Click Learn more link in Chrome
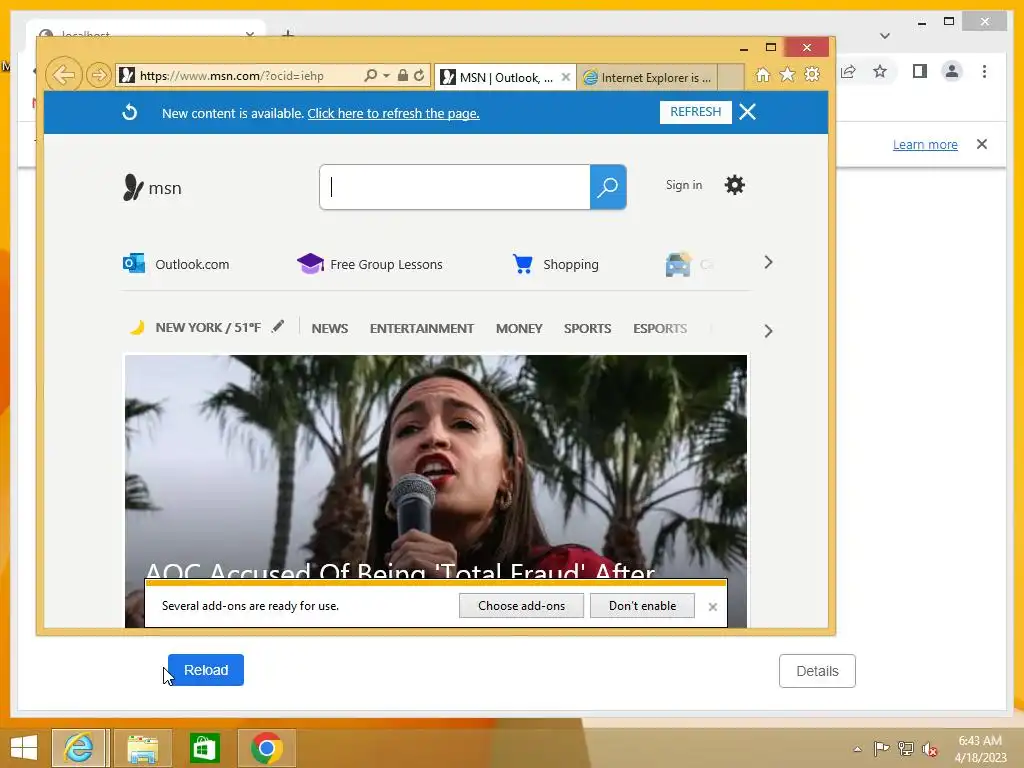This screenshot has height=768, width=1024. 925,144
